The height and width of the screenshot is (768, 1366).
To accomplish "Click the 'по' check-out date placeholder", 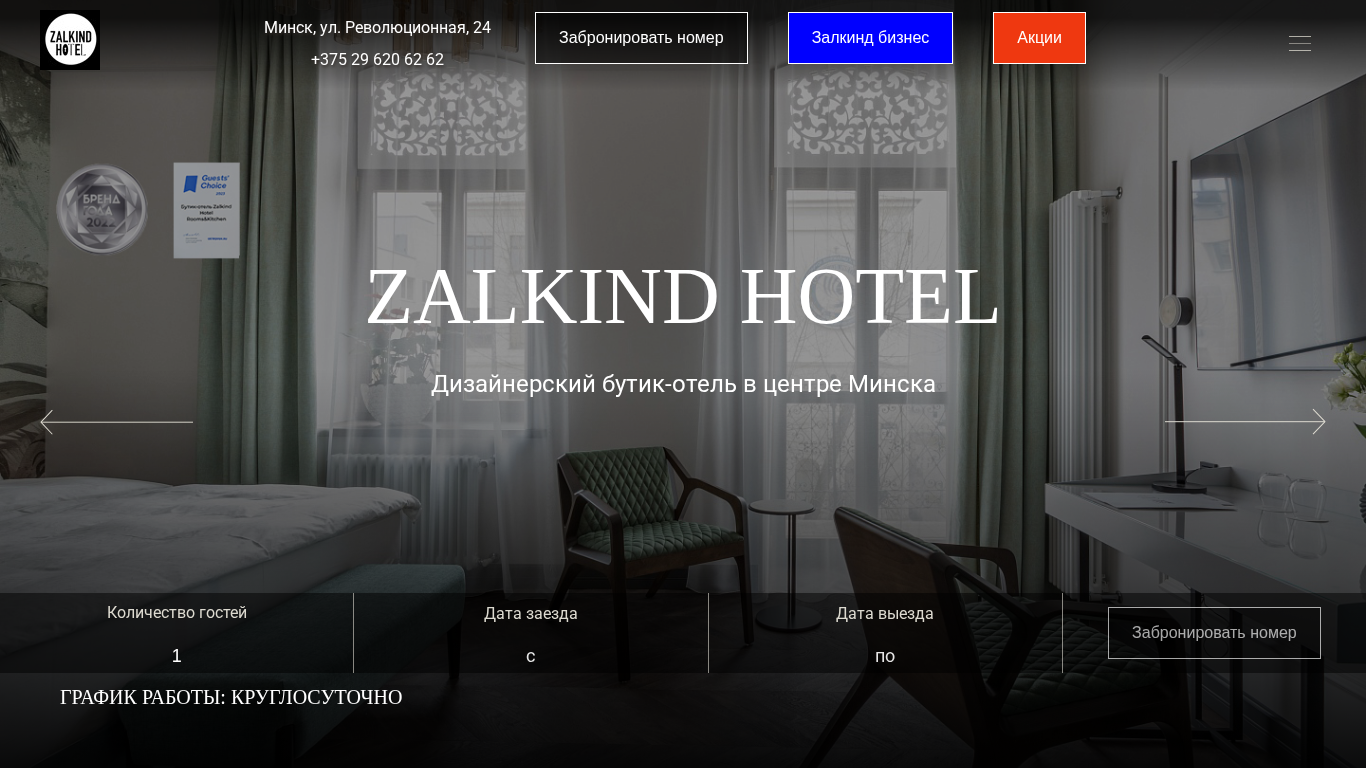I will 885,656.
